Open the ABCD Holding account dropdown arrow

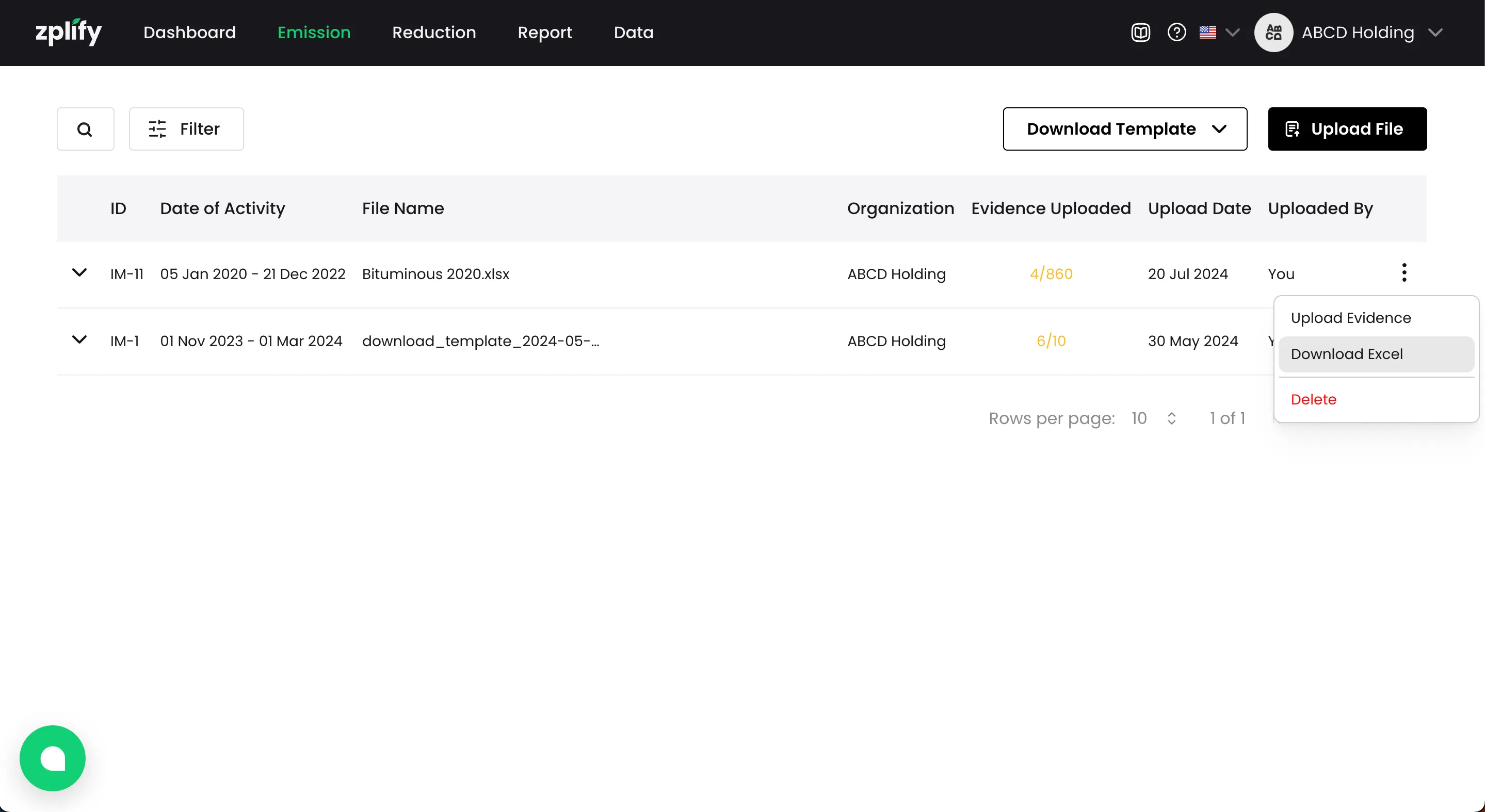1435,33
